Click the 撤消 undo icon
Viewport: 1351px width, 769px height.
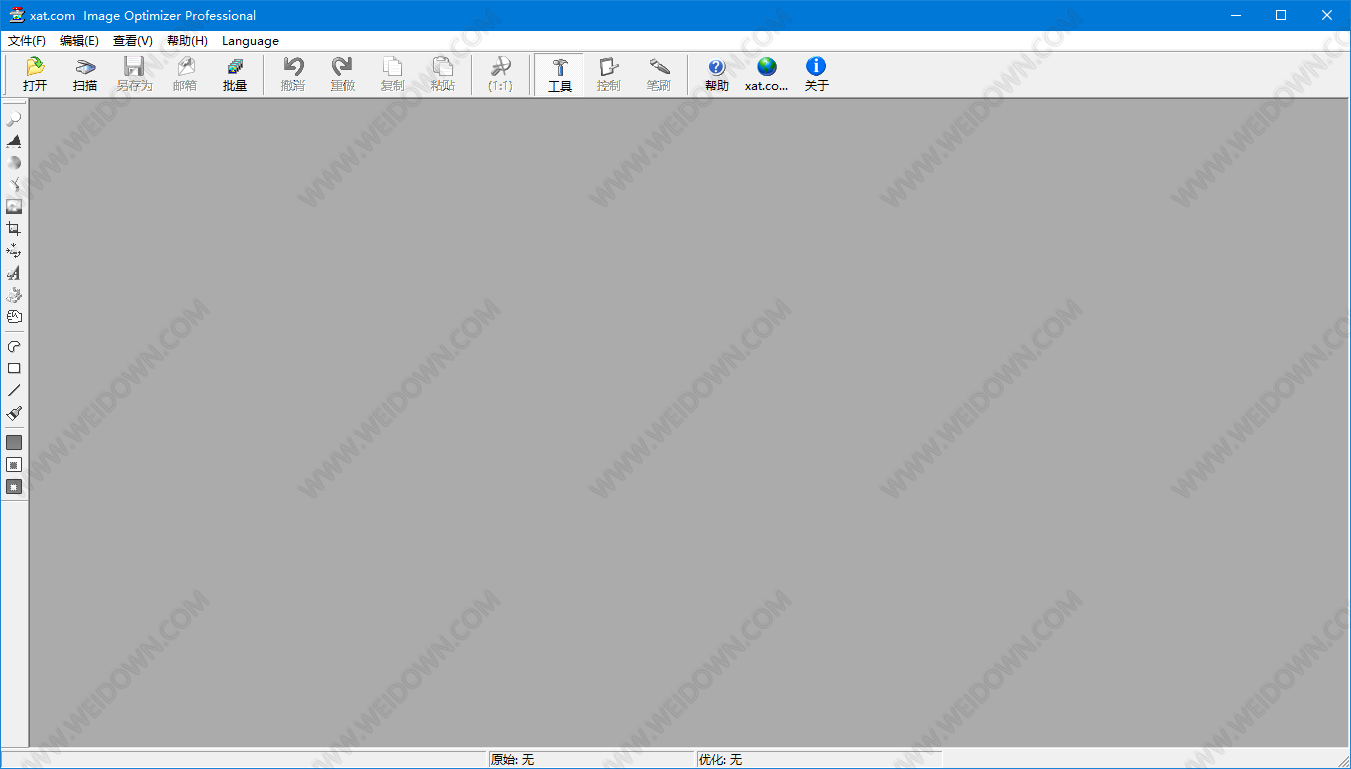point(293,75)
